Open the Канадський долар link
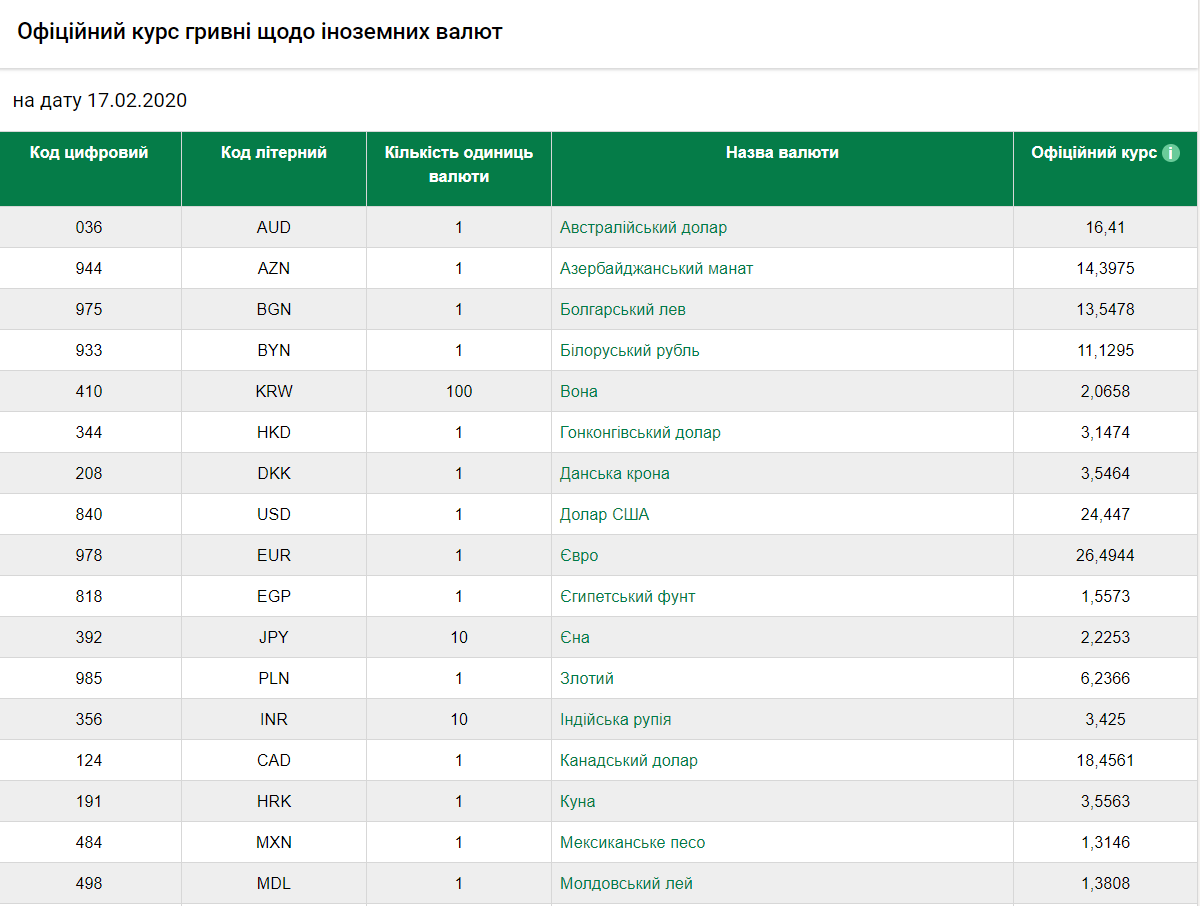 tap(628, 760)
